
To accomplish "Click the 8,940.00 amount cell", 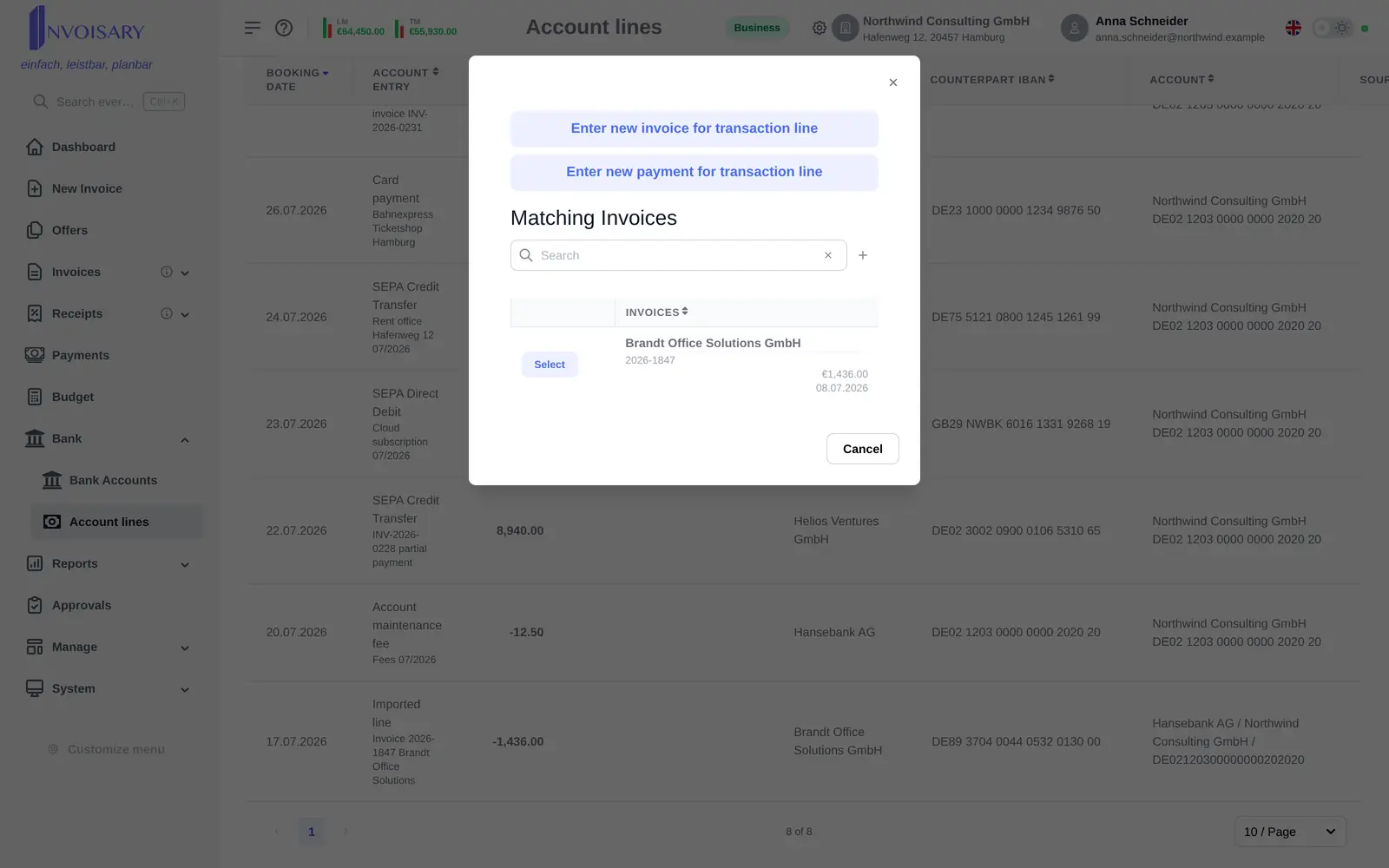I will (x=520, y=530).
